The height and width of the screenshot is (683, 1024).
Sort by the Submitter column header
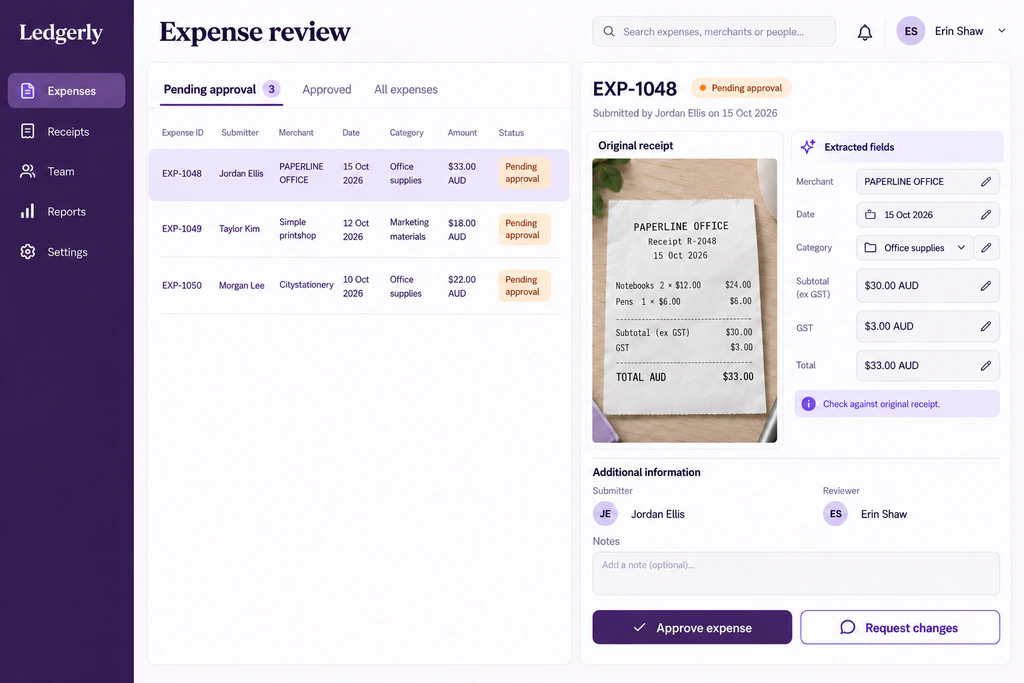pyautogui.click(x=240, y=133)
